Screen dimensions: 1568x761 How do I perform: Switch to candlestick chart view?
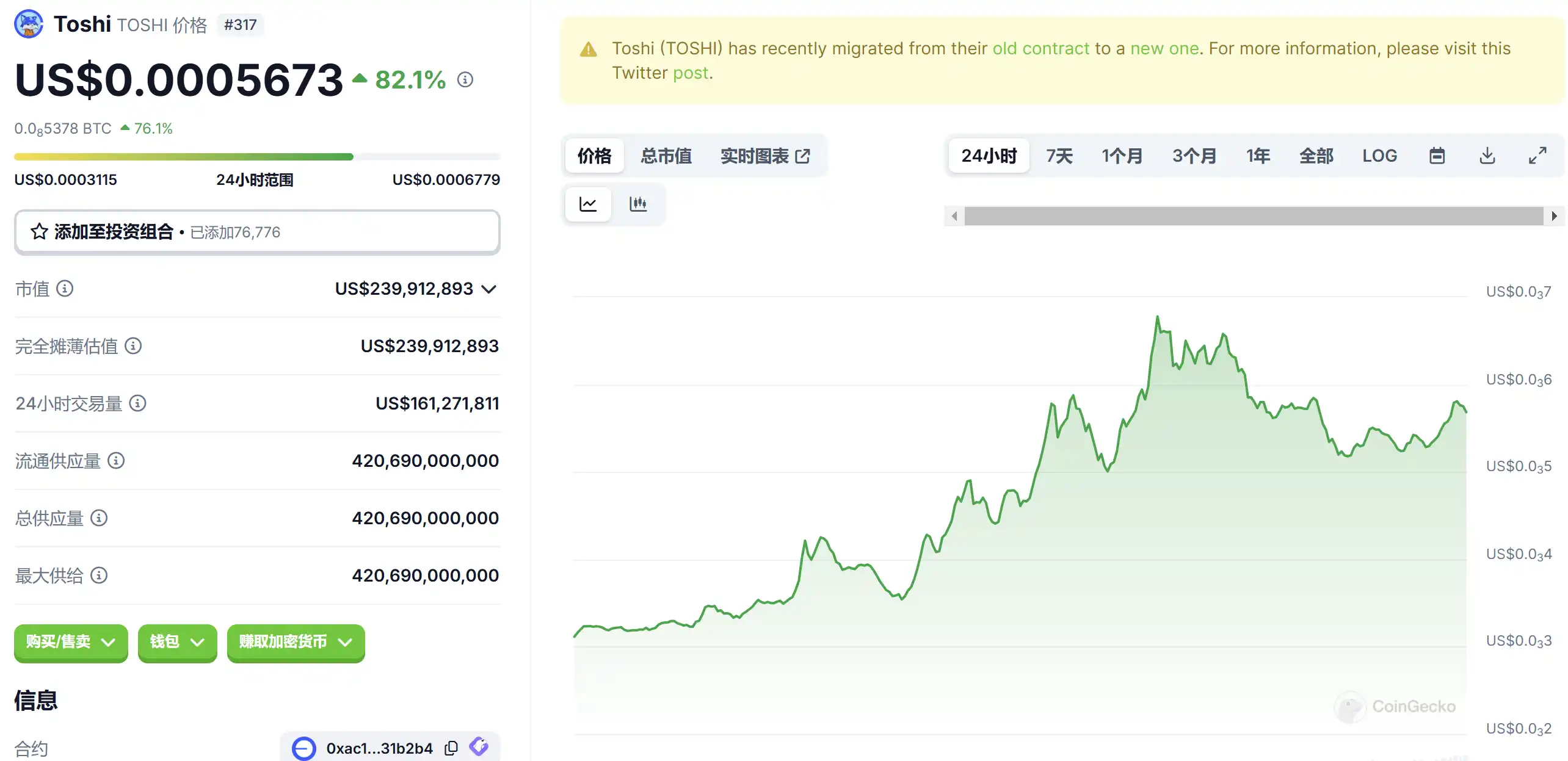(637, 204)
